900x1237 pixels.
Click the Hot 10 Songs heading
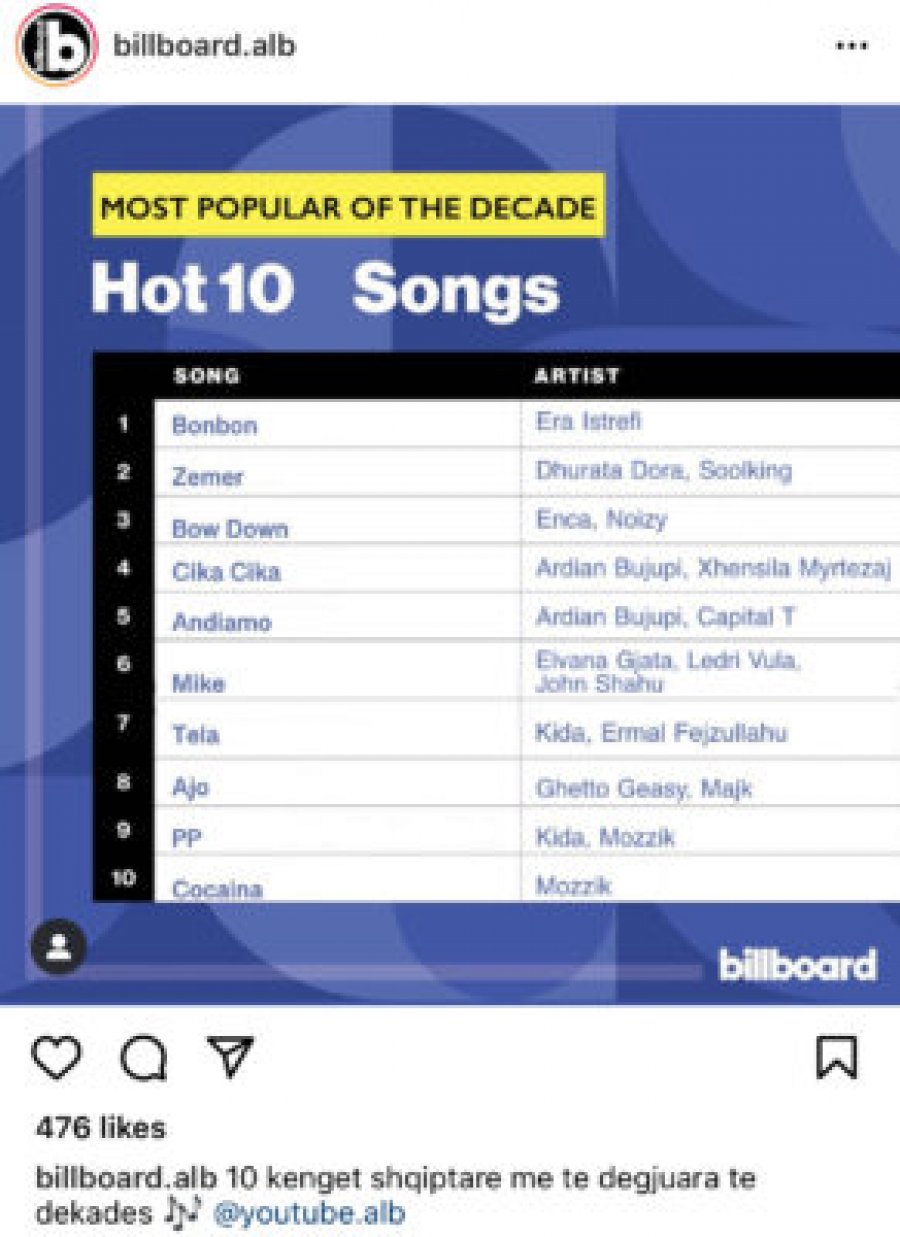[x=325, y=289]
